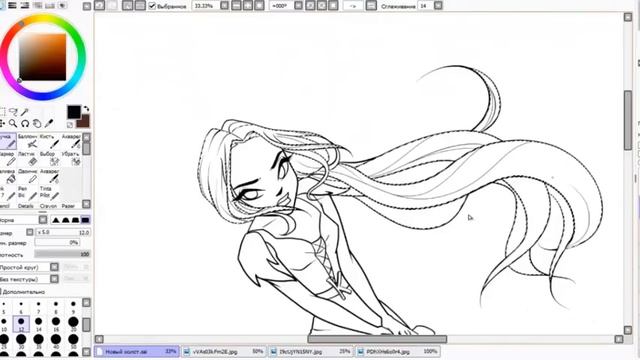Click the brush size list scroll down arrow
The height and width of the screenshot is (360, 640).
point(86,351)
